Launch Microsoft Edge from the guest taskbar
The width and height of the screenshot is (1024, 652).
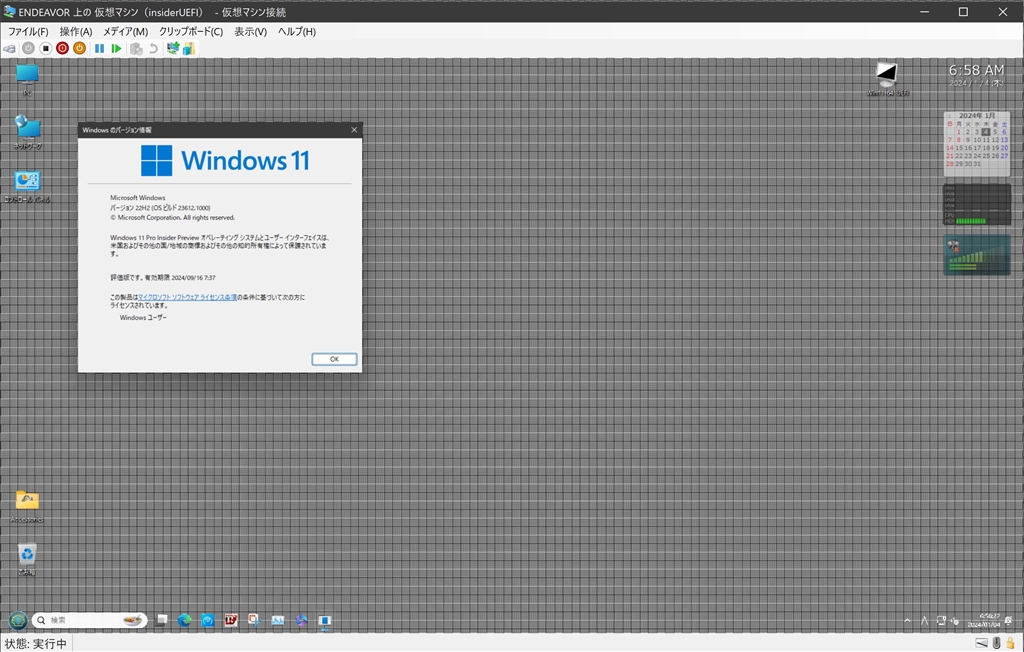point(185,620)
